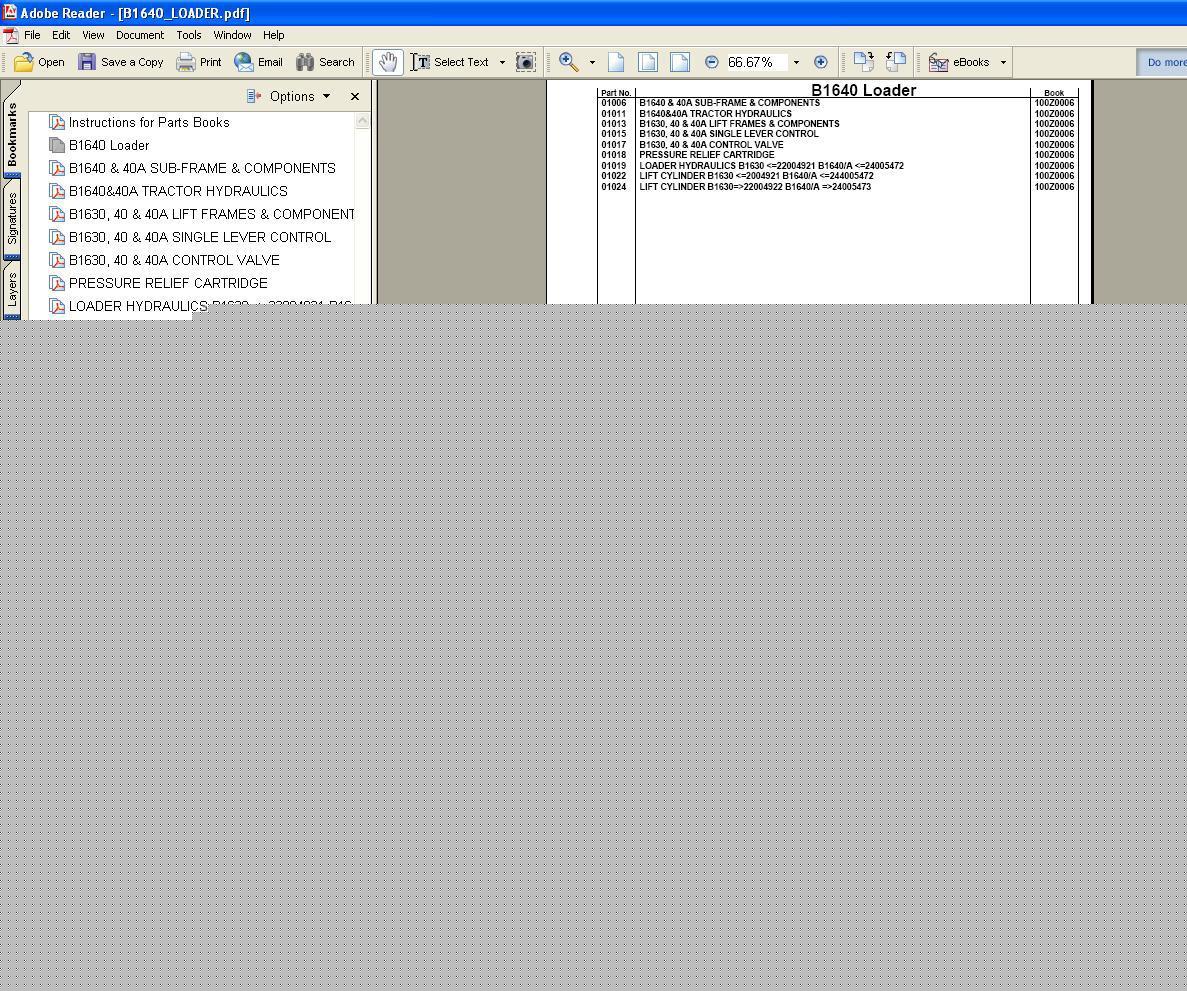
Task: Click the zoom out minus button
Action: tap(712, 62)
